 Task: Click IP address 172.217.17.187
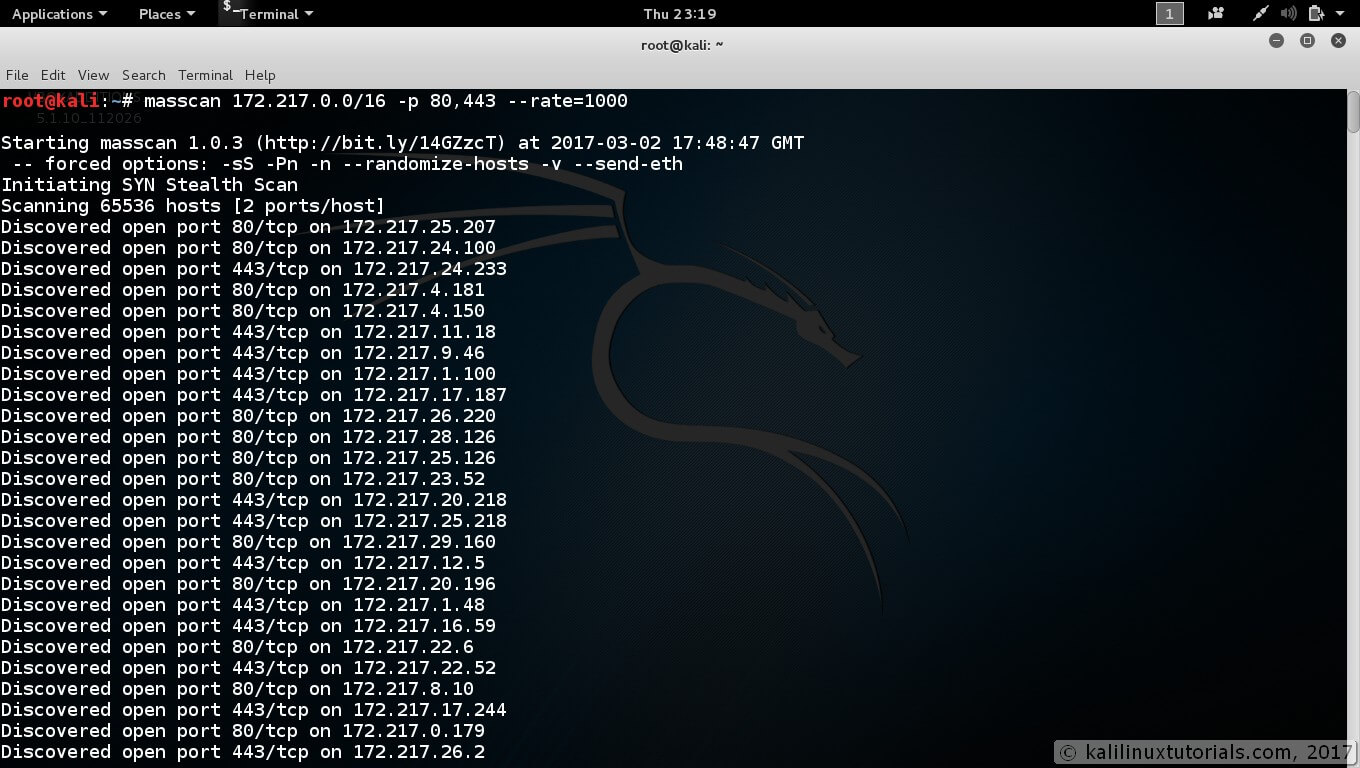point(430,395)
